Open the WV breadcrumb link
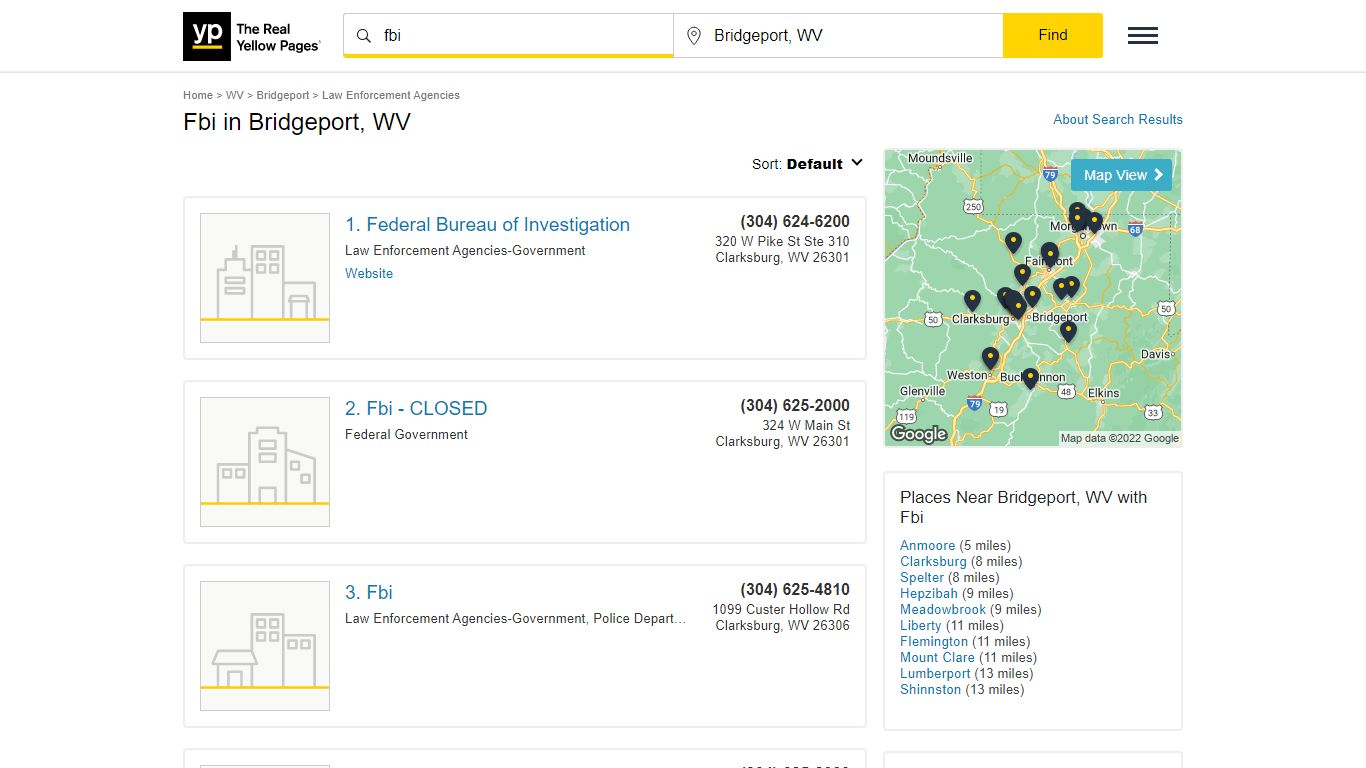The image size is (1366, 768). point(235,95)
